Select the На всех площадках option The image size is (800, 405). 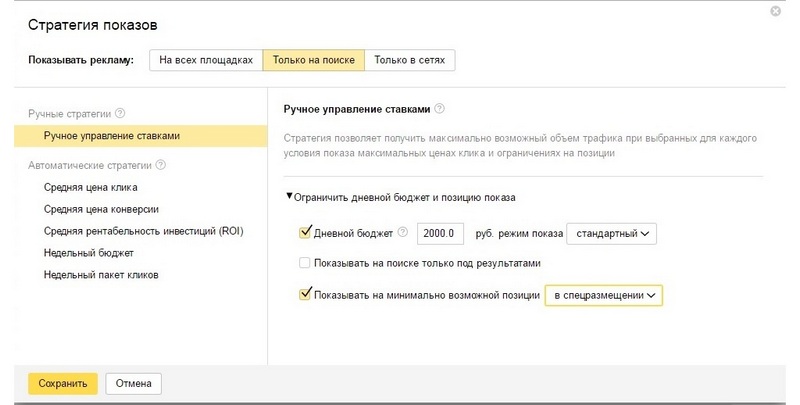point(206,60)
